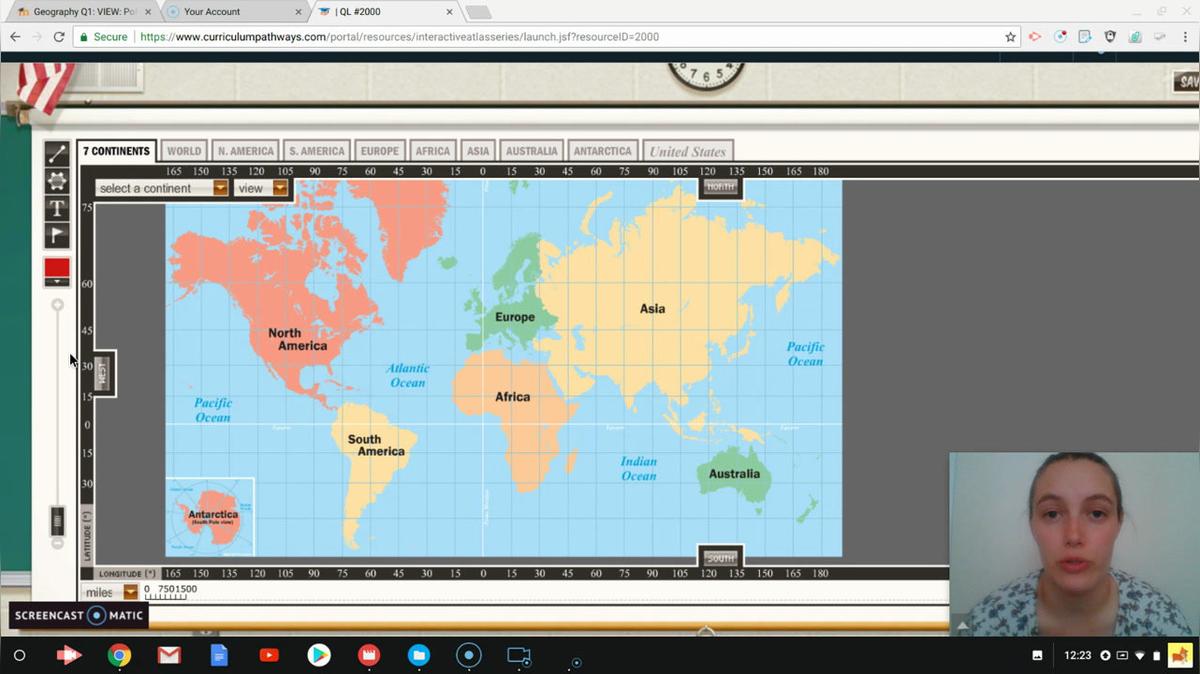This screenshot has height=674, width=1200.
Task: Pan the map with the NORTH button
Action: tap(720, 187)
